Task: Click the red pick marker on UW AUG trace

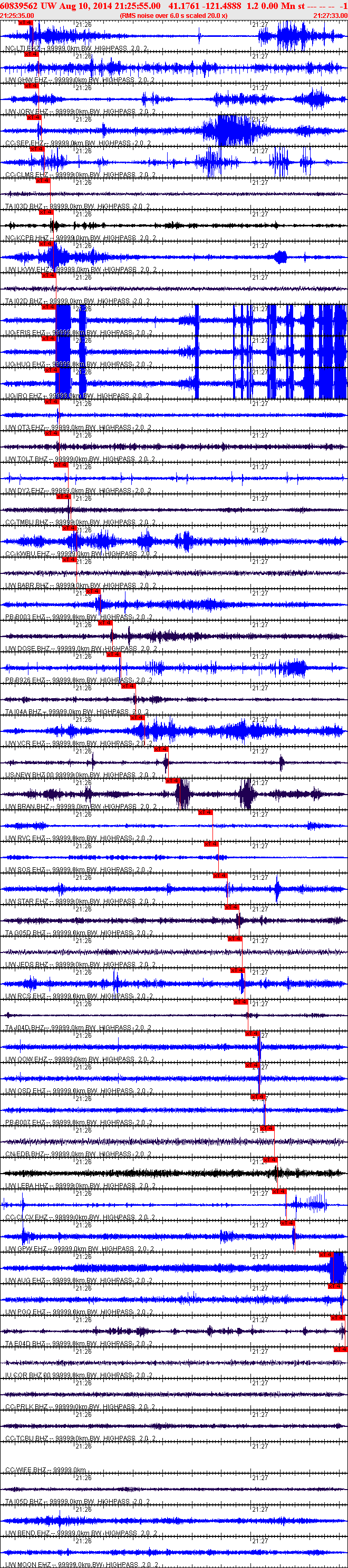Action: click(x=327, y=1255)
